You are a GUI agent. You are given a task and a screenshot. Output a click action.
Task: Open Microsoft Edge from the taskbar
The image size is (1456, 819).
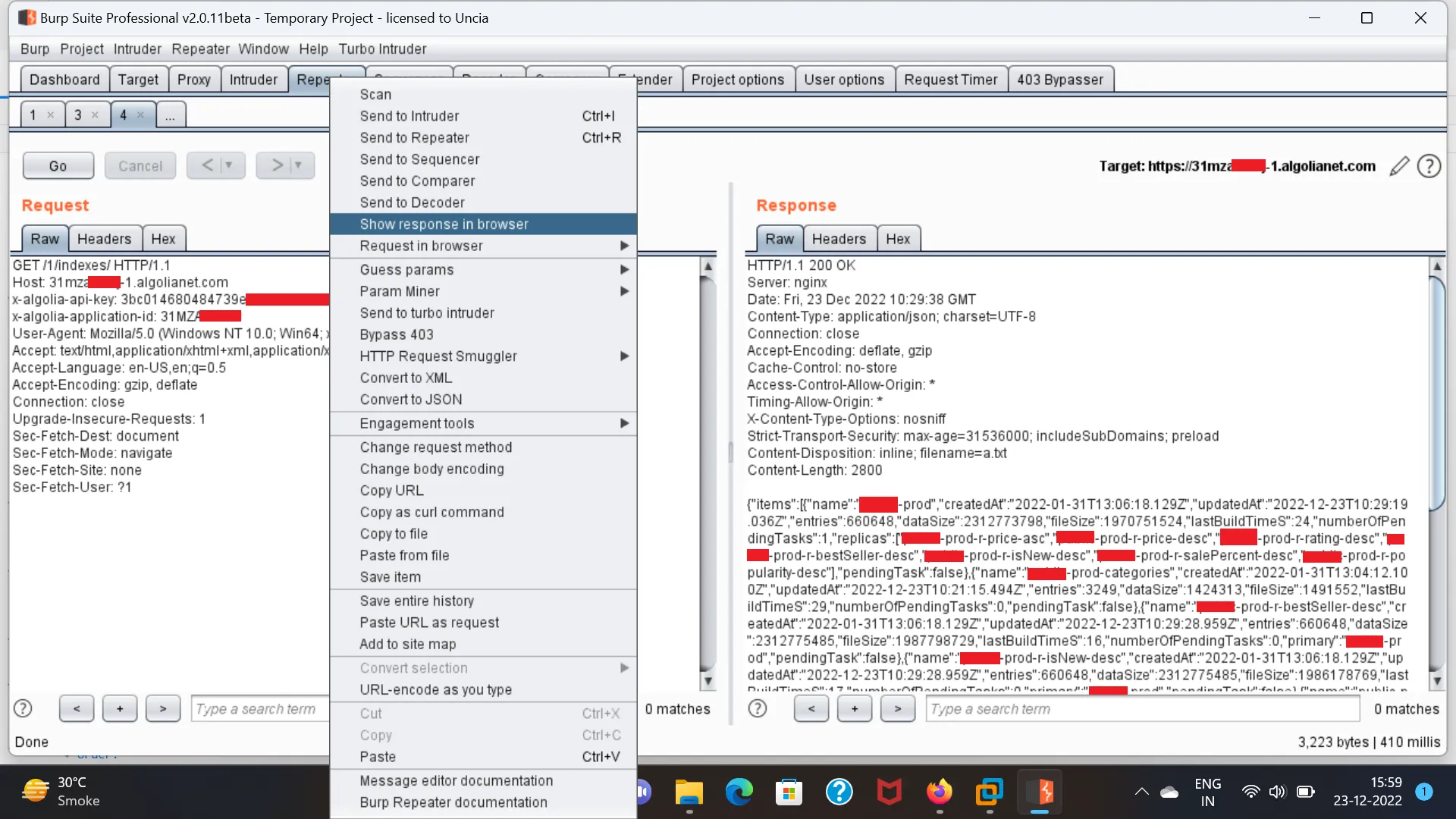pyautogui.click(x=739, y=792)
